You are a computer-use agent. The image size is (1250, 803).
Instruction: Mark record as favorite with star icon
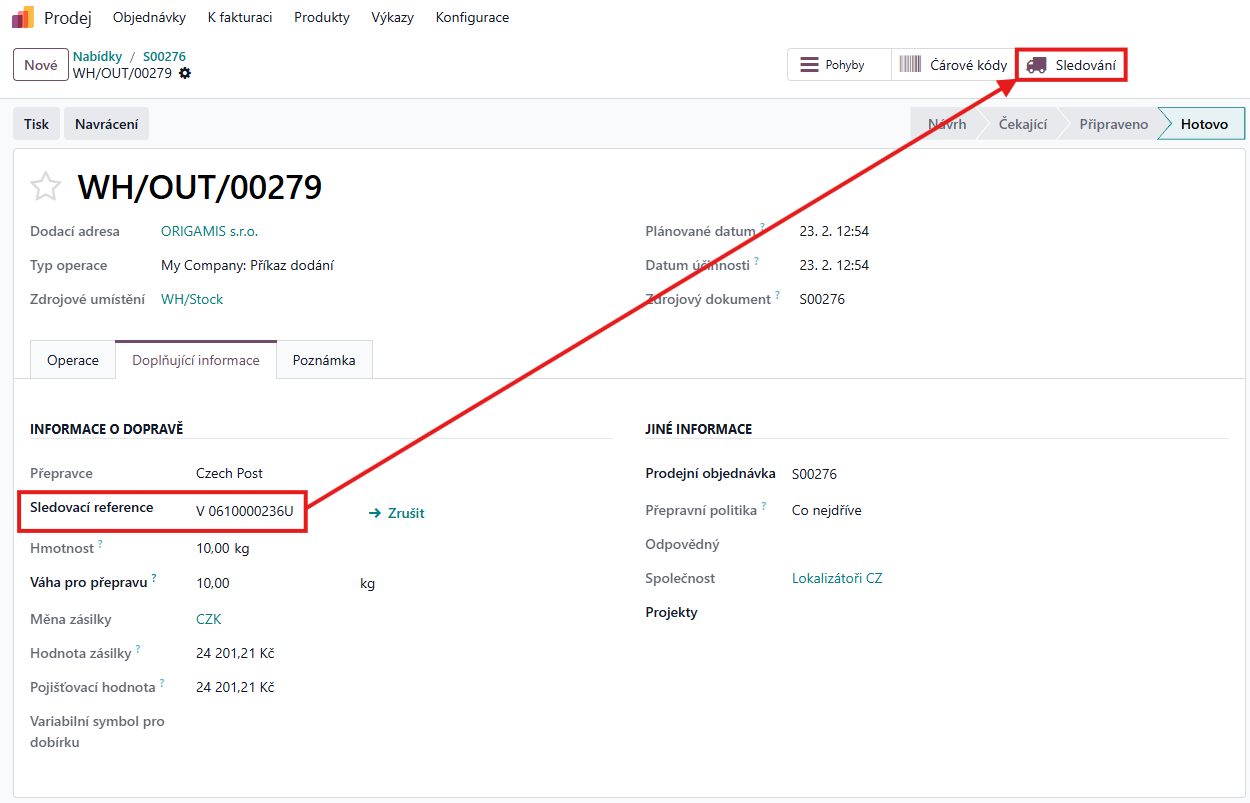pos(45,187)
